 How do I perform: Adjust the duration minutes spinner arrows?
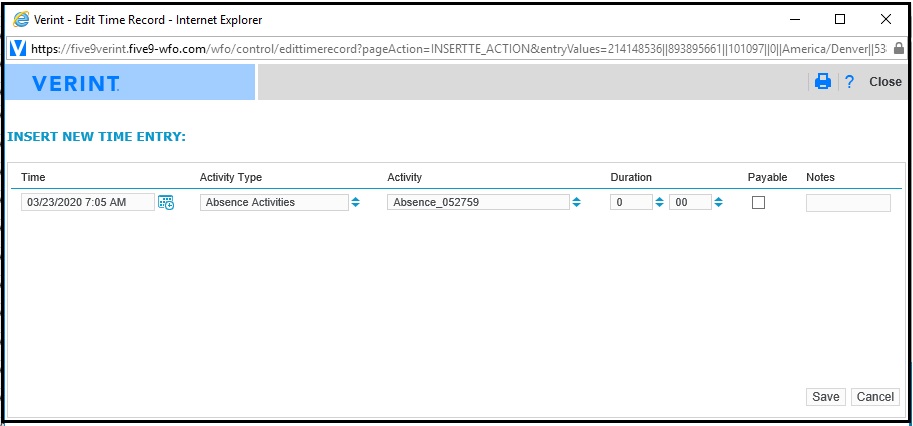[x=719, y=203]
